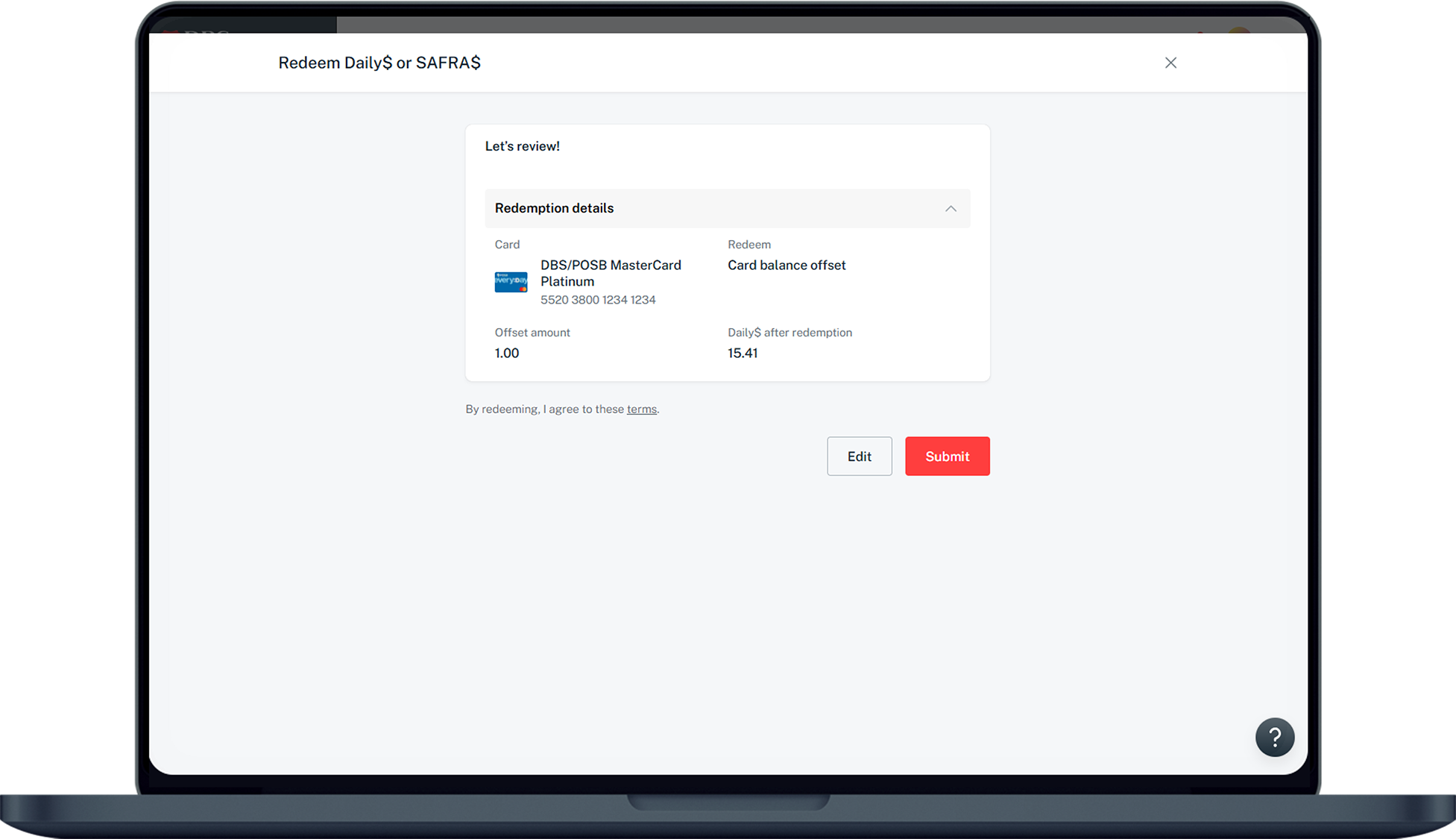Click the Daily$ after redemption value 15.41
Viewport: 1456px width, 839px height.
[743, 353]
